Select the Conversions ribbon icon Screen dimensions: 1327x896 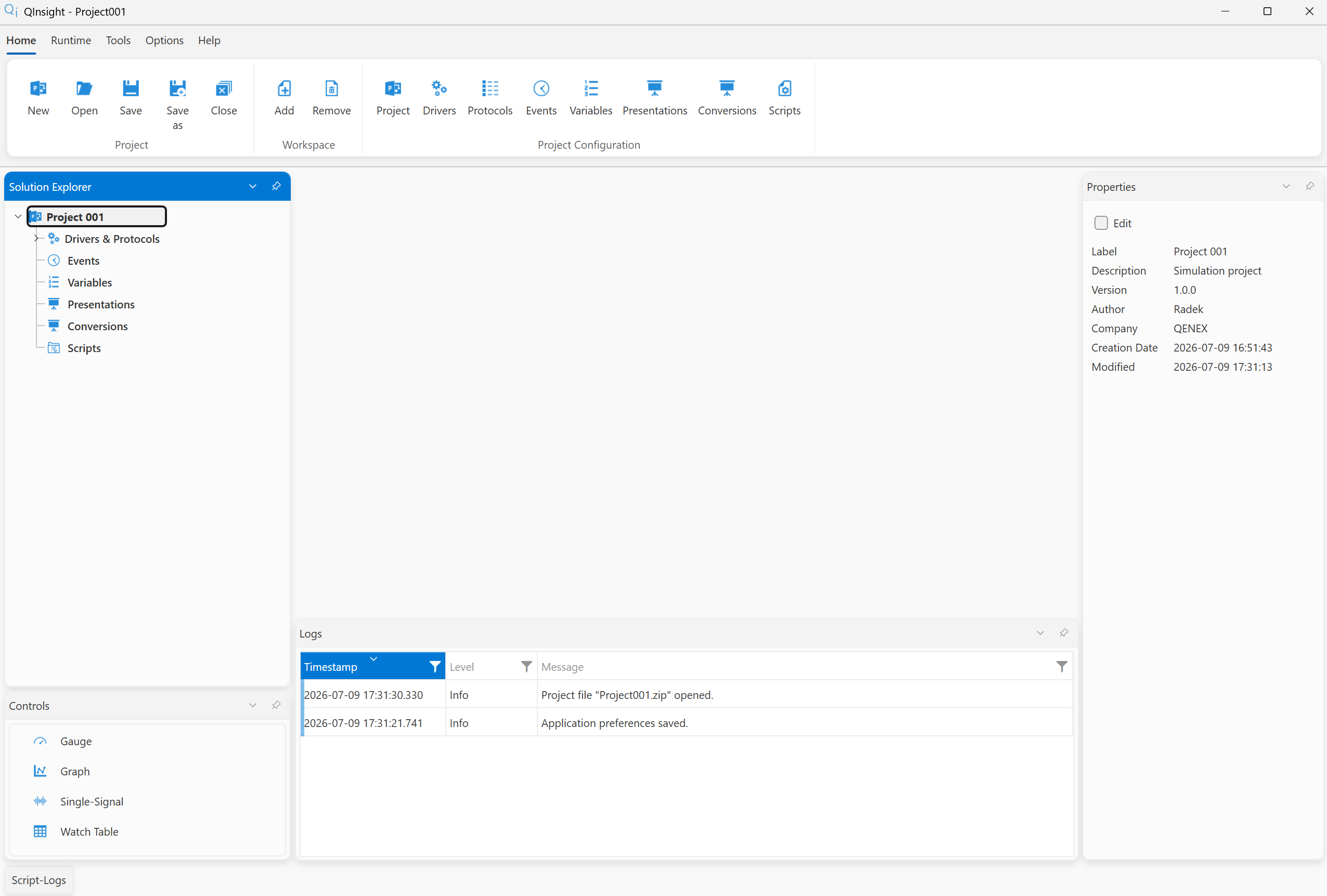pos(727,88)
